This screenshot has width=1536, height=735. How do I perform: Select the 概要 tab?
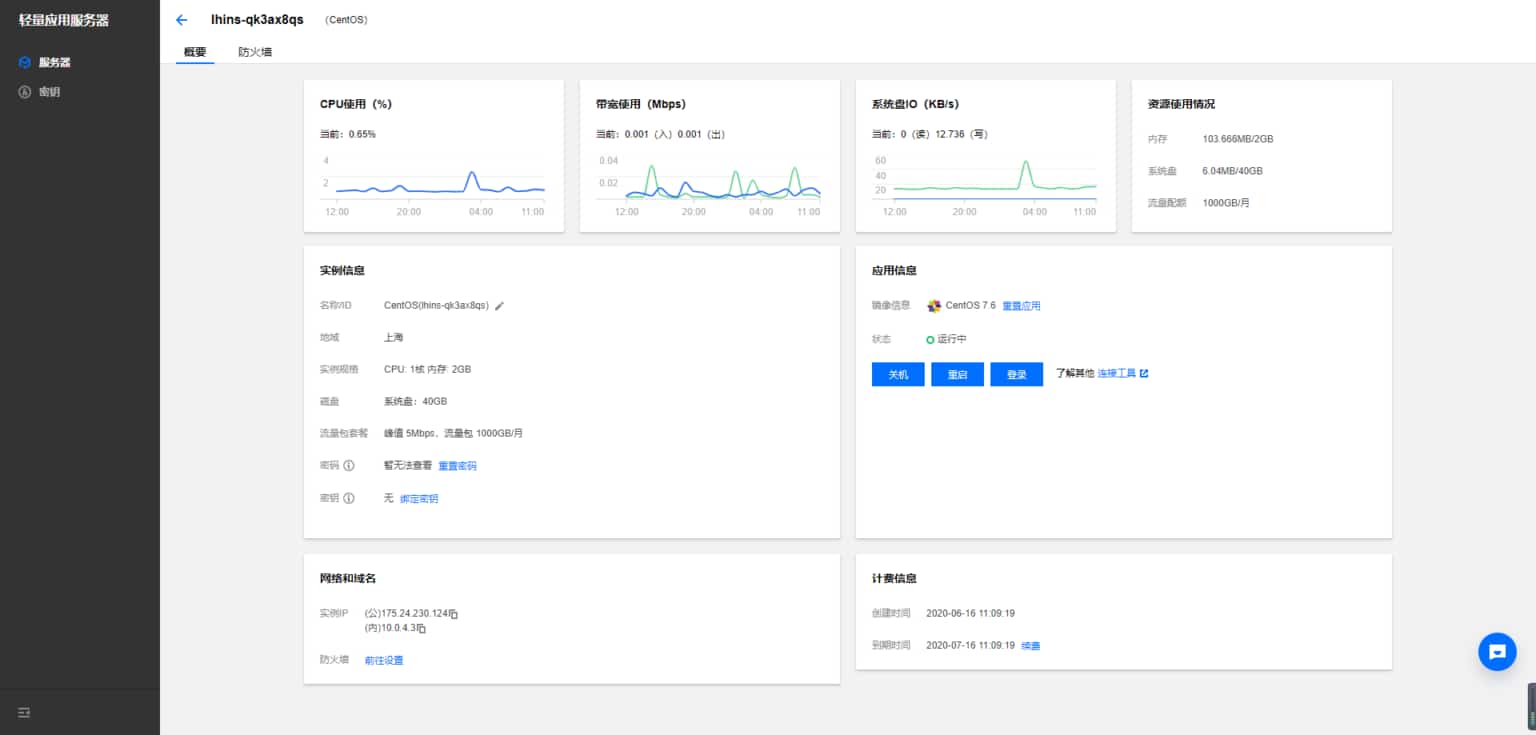[195, 52]
